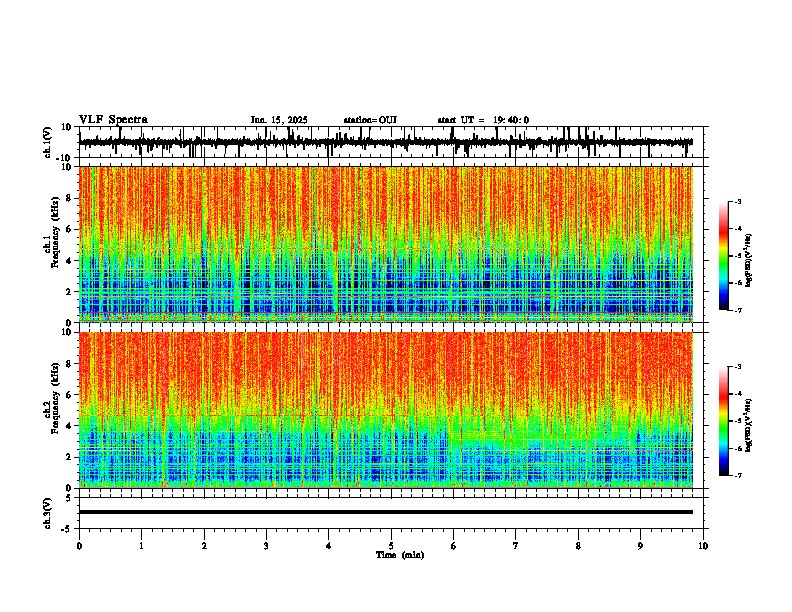Viewport: 792px width, 612px height.
Task: Click the 4 kHz tick on ch.1 spectrogram
Action: click(69, 261)
